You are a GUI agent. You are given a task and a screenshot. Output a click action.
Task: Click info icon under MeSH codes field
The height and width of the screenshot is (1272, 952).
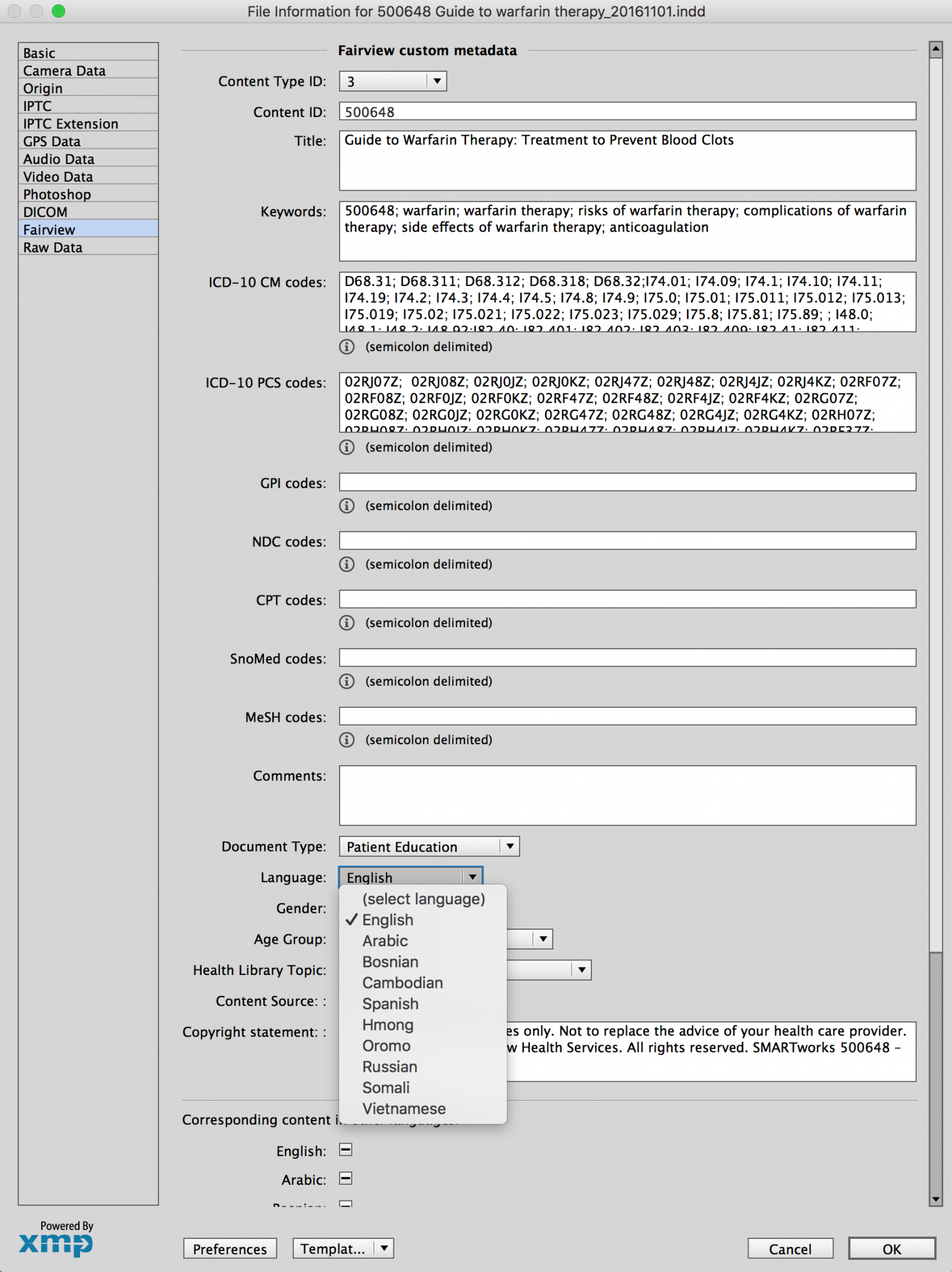347,740
